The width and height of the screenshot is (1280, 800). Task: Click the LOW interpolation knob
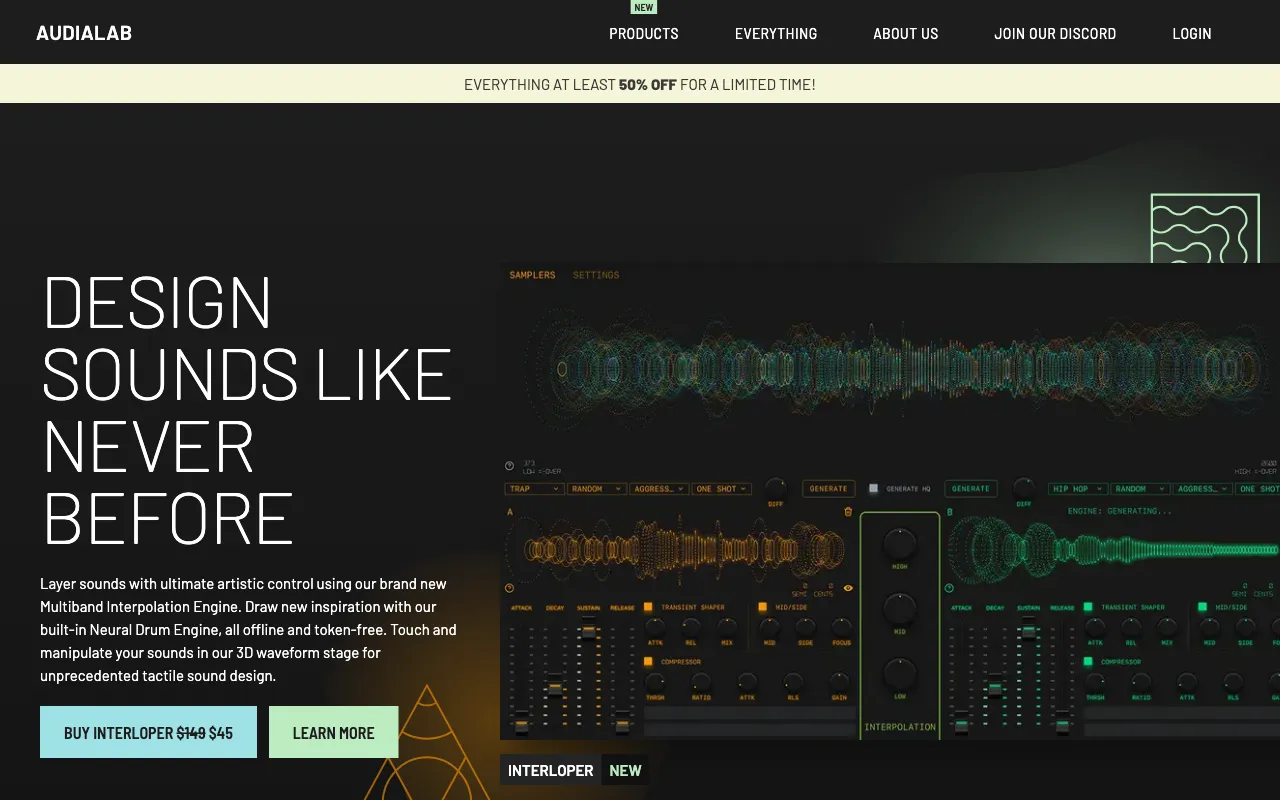[x=900, y=674]
